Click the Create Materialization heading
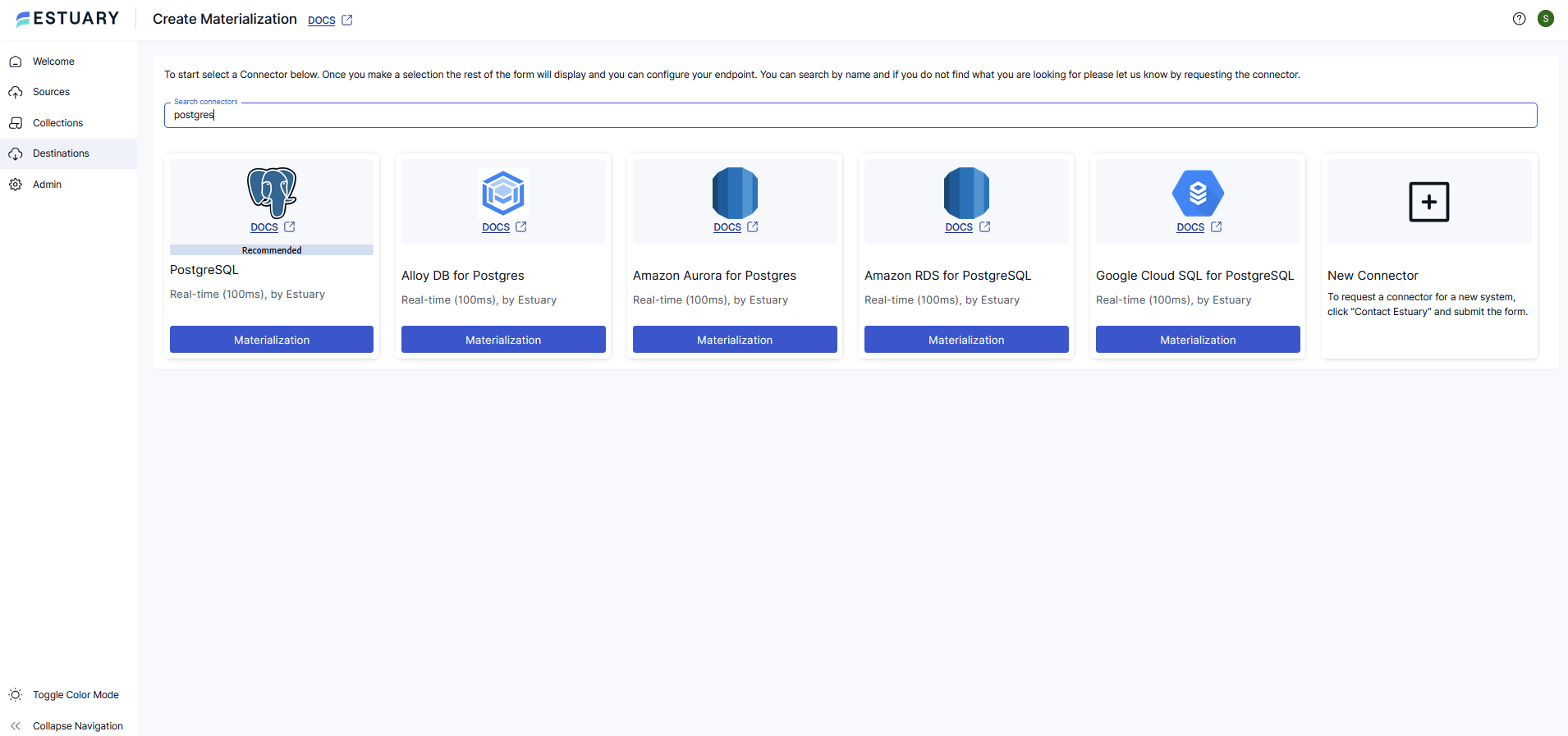 pyautogui.click(x=225, y=19)
